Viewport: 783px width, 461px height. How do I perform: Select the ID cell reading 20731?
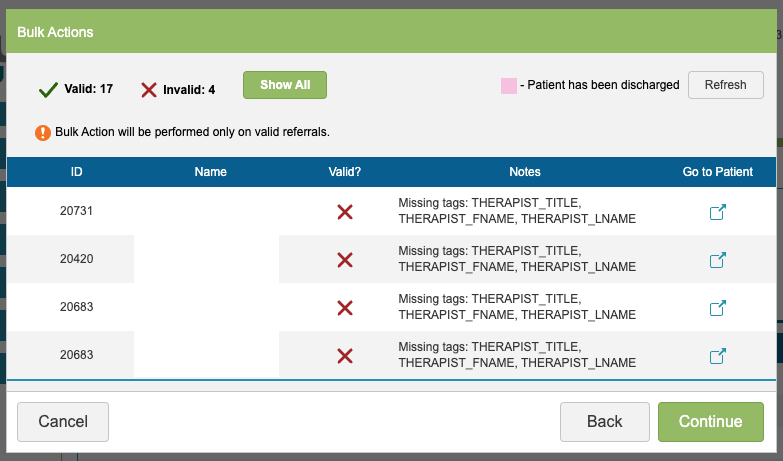coord(77,212)
